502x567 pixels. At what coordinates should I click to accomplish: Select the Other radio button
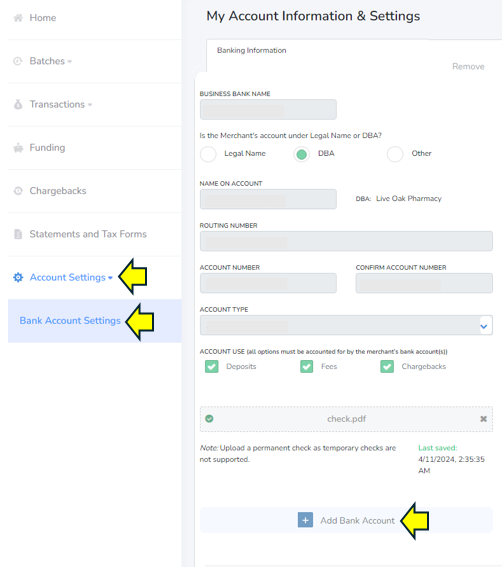(395, 154)
